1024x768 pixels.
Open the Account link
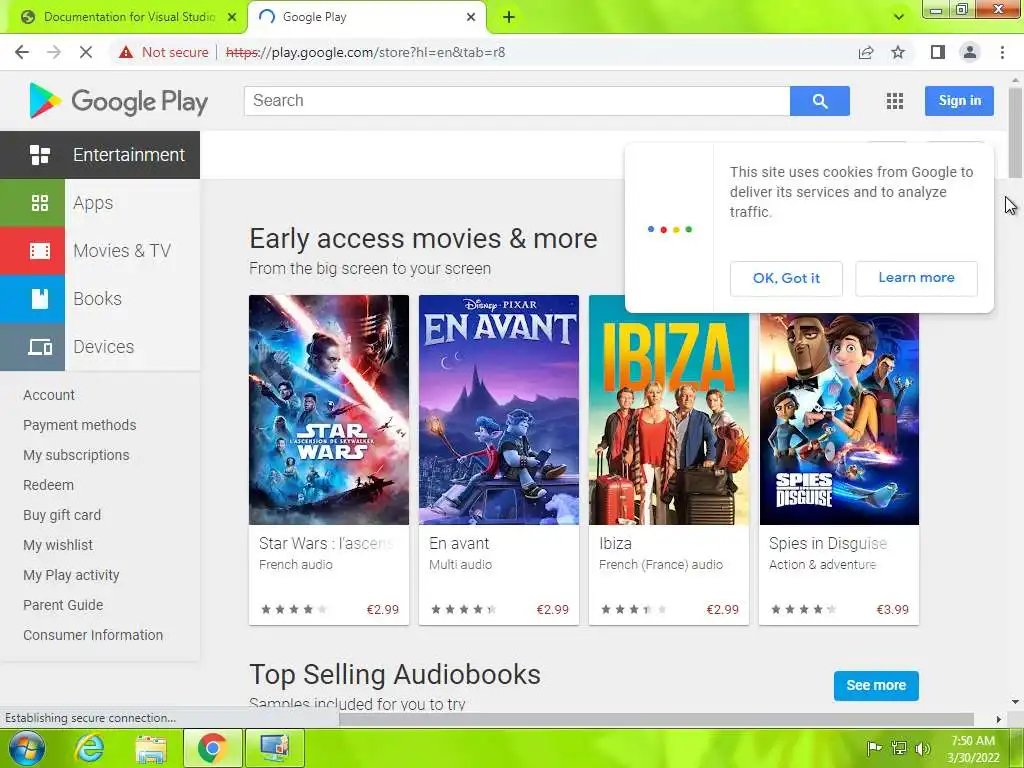pos(49,395)
